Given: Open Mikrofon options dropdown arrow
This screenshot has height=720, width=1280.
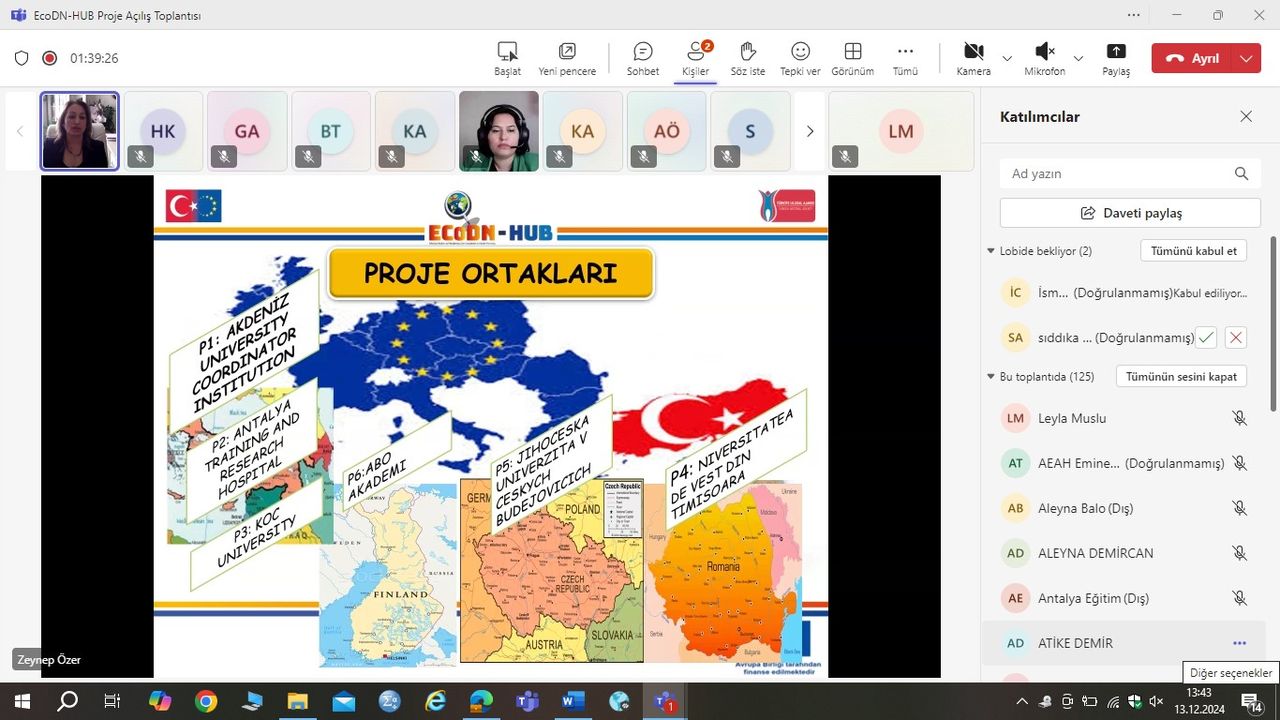Looking at the screenshot, I should [x=1078, y=58].
